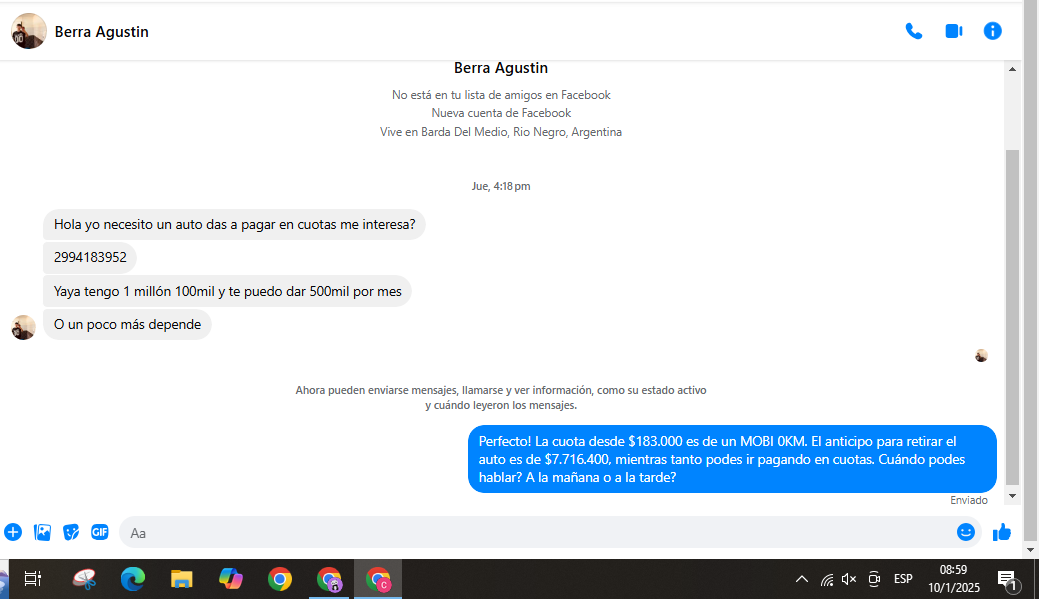This screenshot has width=1039, height=599.
Task: Start a video call from chat header
Action: click(953, 31)
